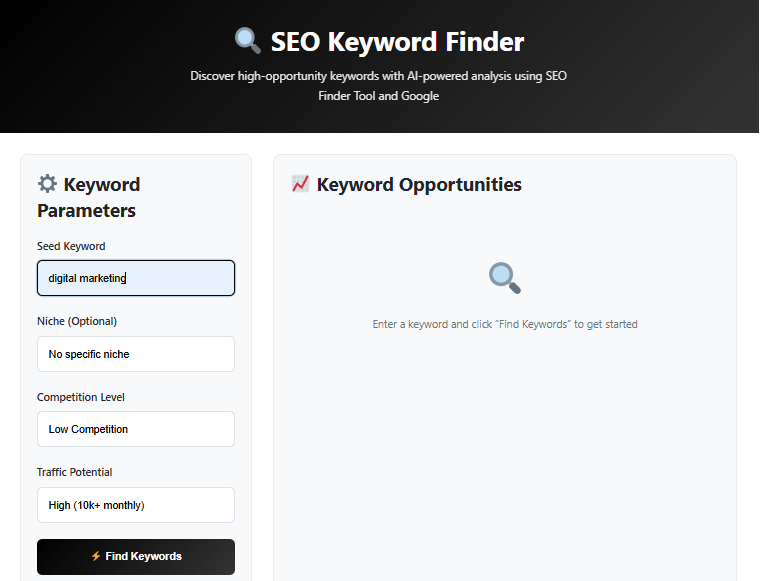
Task: Open the Traffic Potential dropdown
Action: [135, 505]
